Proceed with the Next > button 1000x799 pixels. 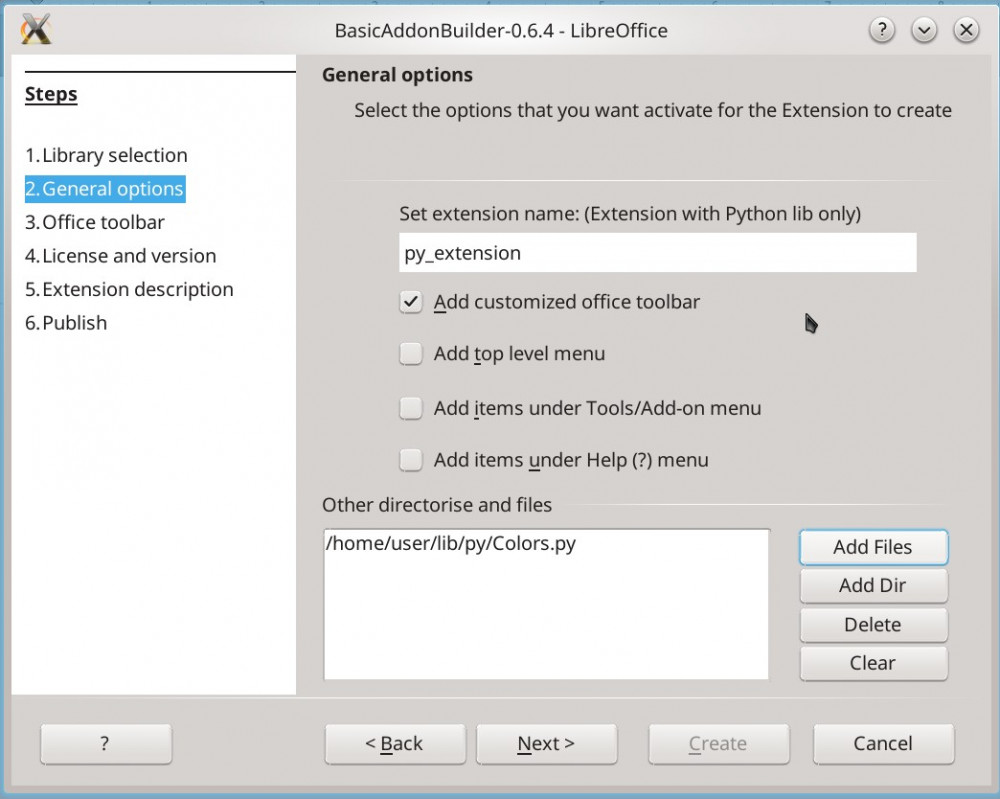[547, 744]
